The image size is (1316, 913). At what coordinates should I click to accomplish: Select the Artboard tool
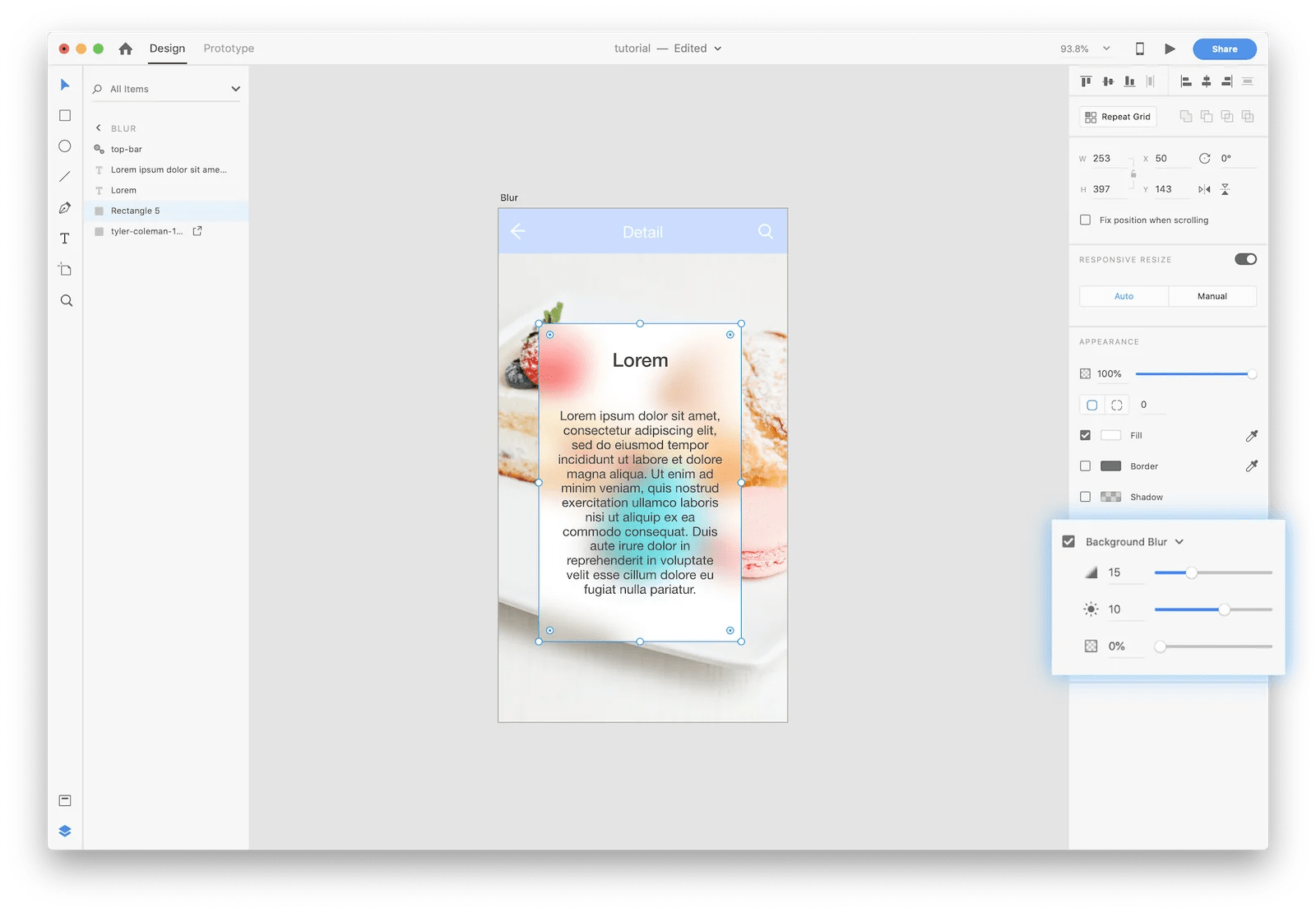point(65,270)
